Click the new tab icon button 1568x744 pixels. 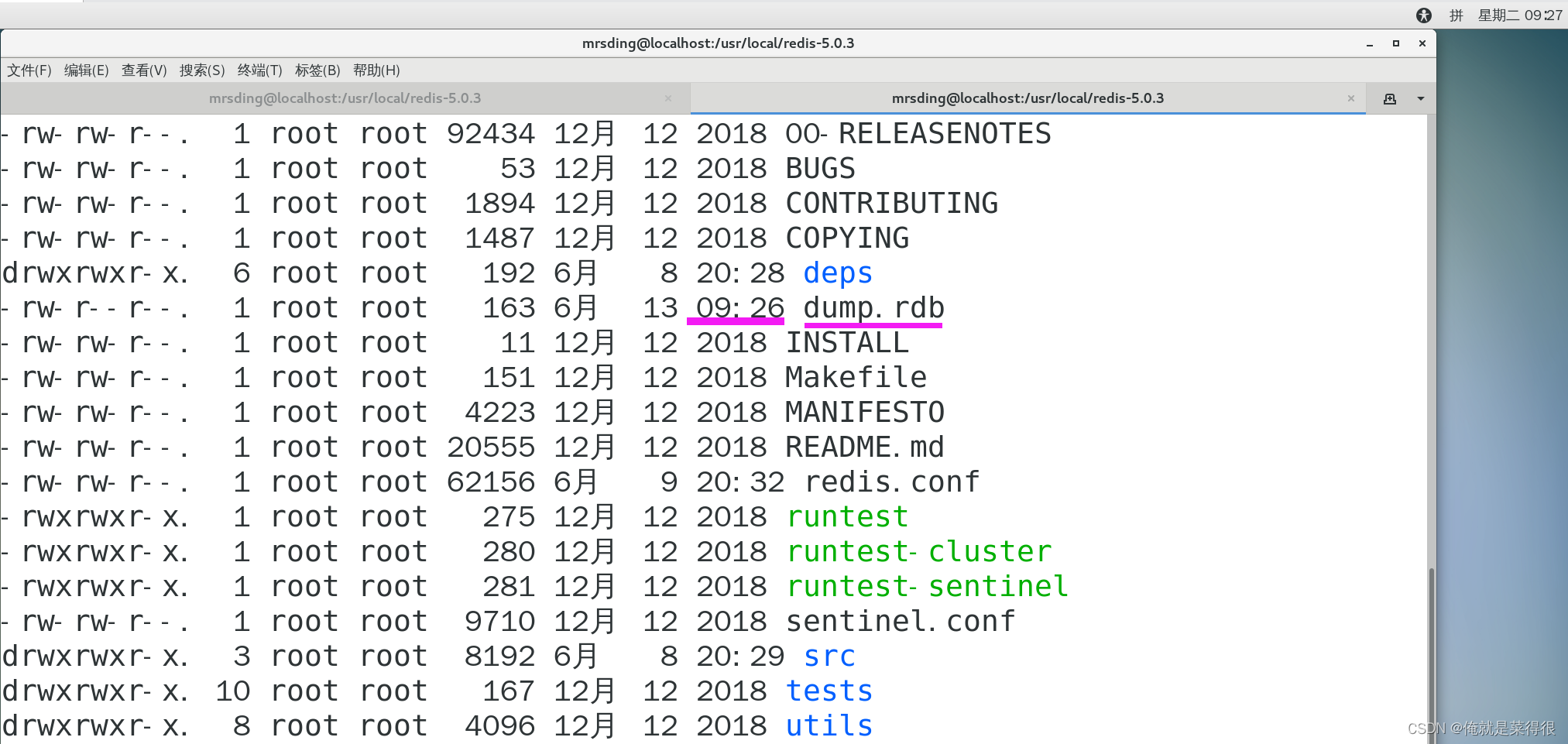[x=1390, y=98]
